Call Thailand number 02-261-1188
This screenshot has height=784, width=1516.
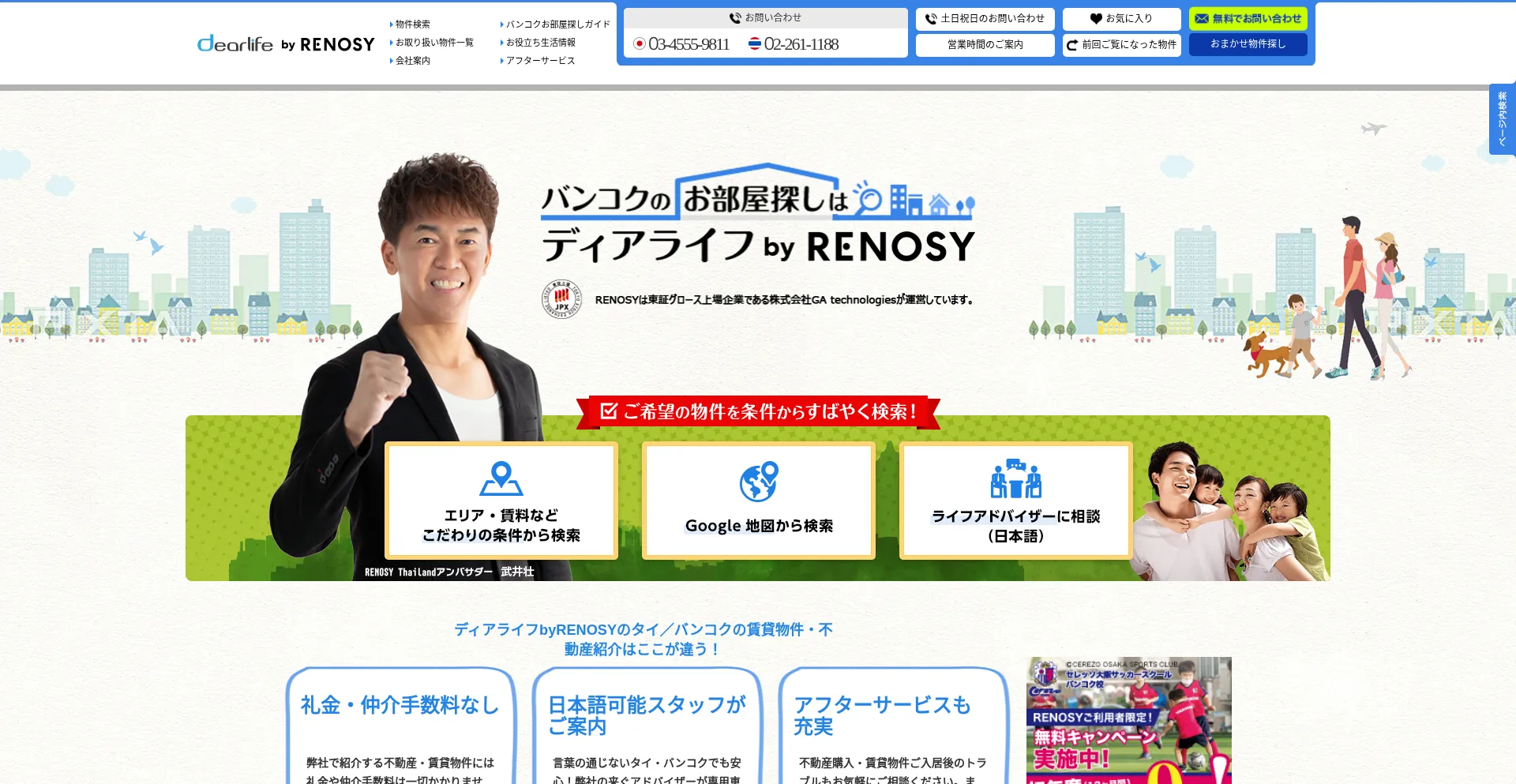coord(794,44)
